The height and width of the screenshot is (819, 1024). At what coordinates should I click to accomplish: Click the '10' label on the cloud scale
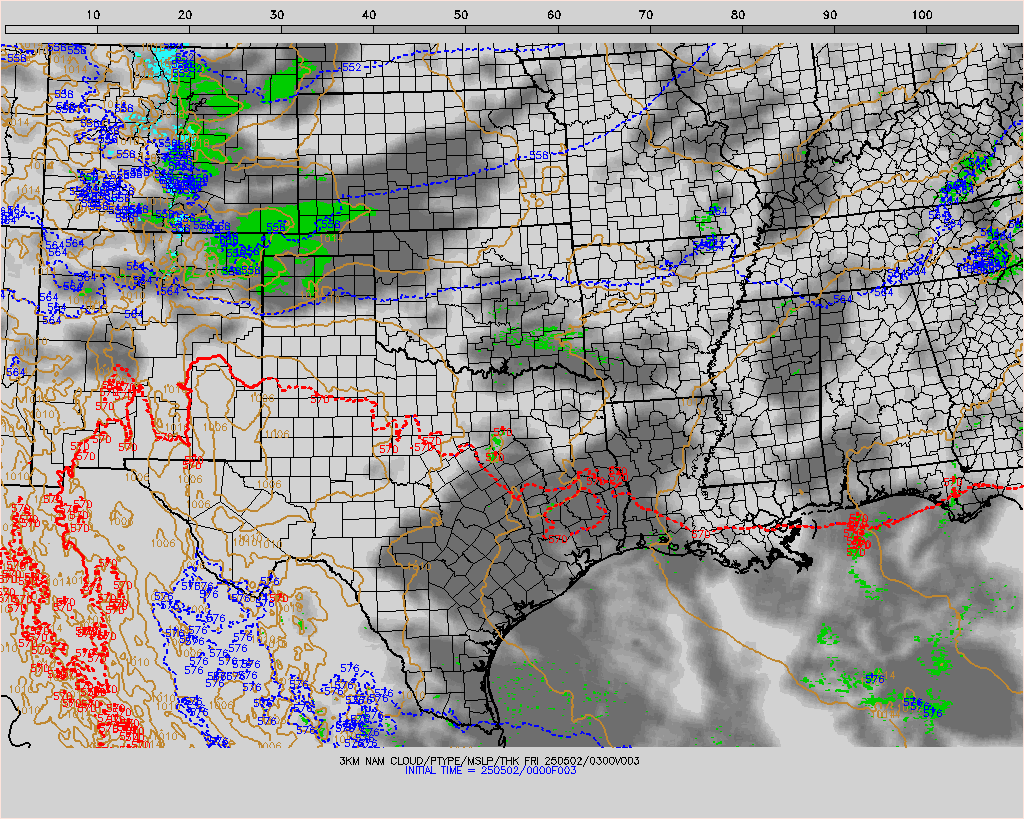click(x=93, y=15)
